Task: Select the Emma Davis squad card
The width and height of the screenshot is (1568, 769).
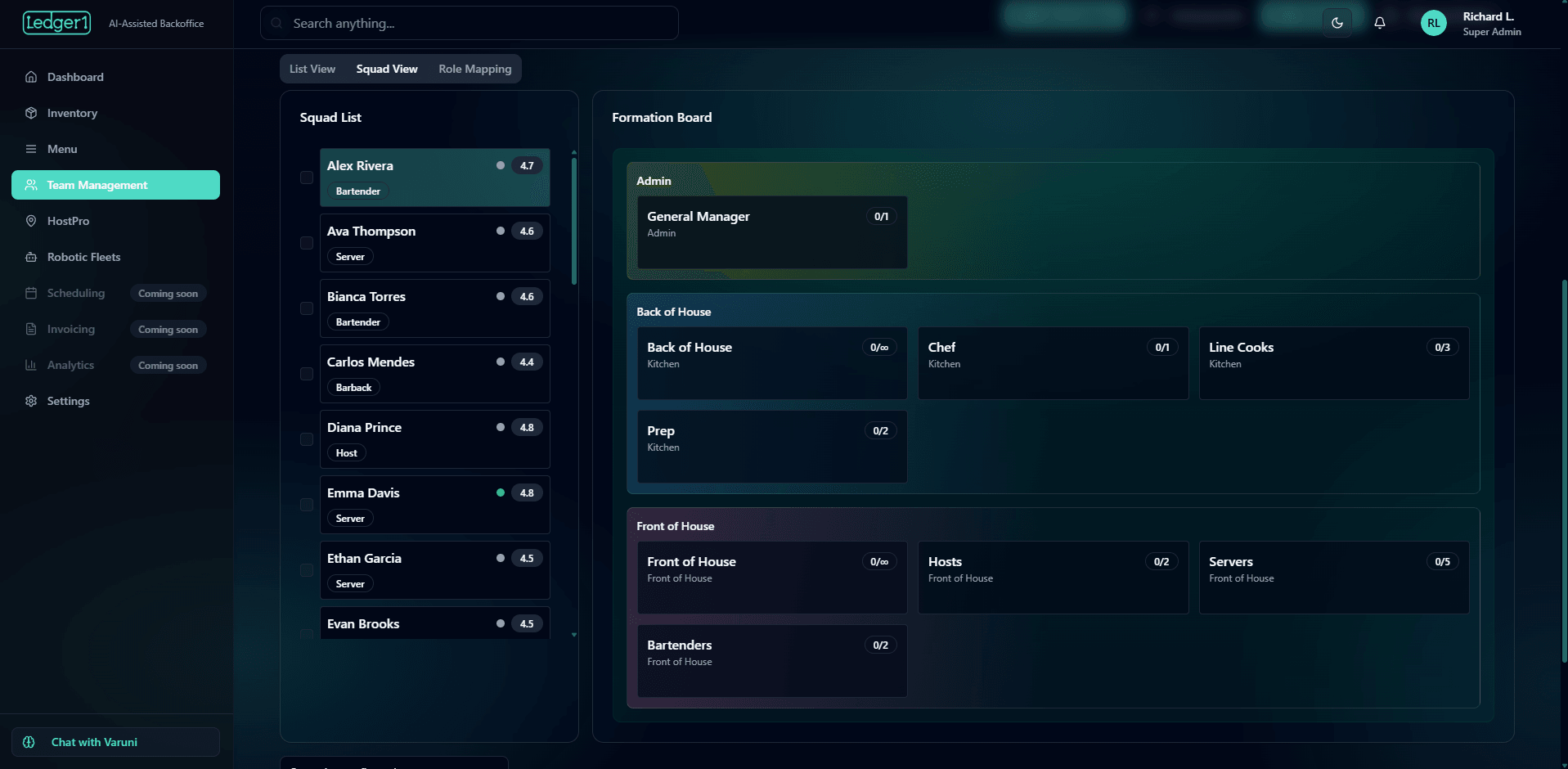Action: click(x=434, y=505)
